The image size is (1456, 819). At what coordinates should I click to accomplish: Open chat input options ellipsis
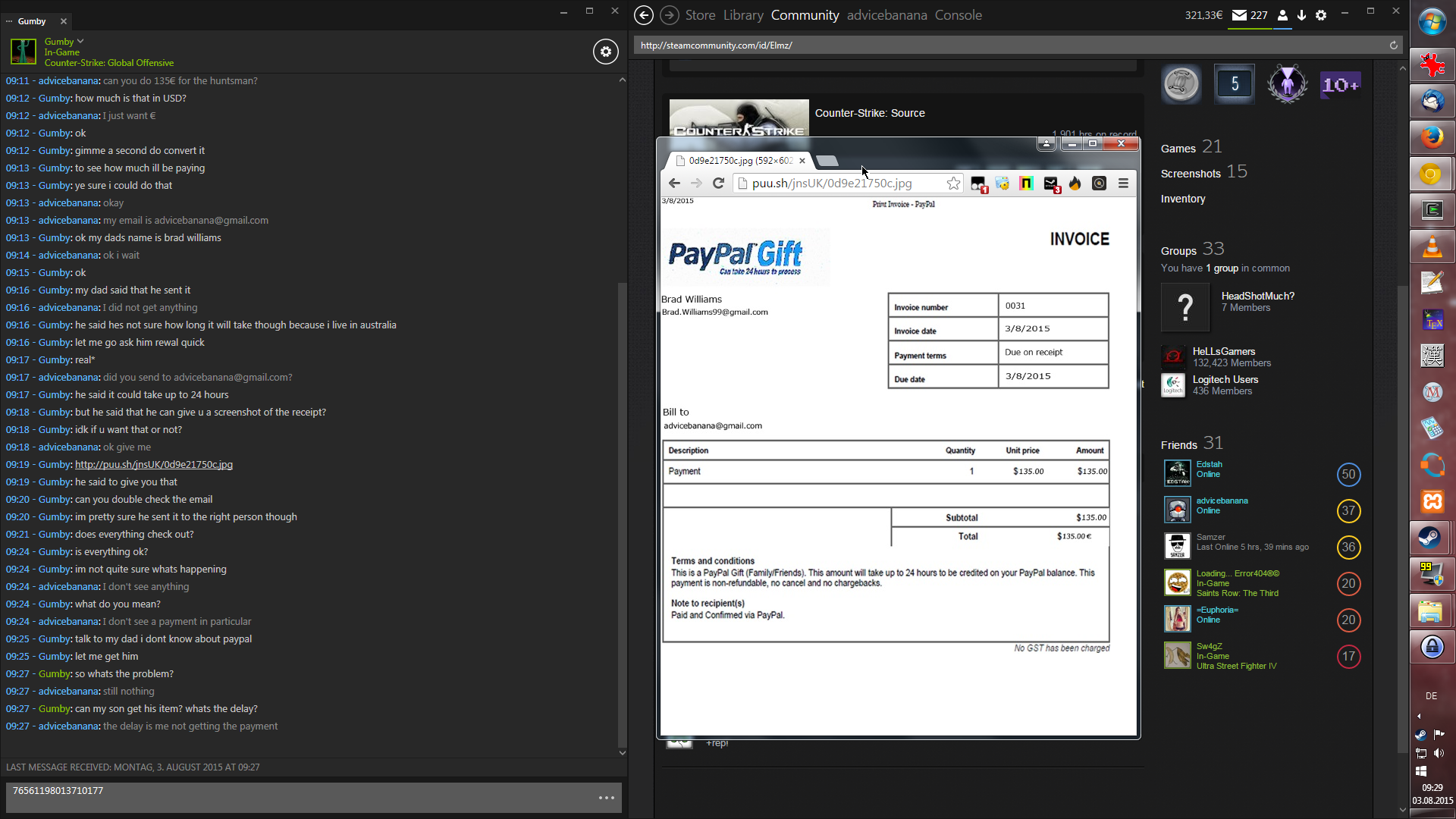606,798
